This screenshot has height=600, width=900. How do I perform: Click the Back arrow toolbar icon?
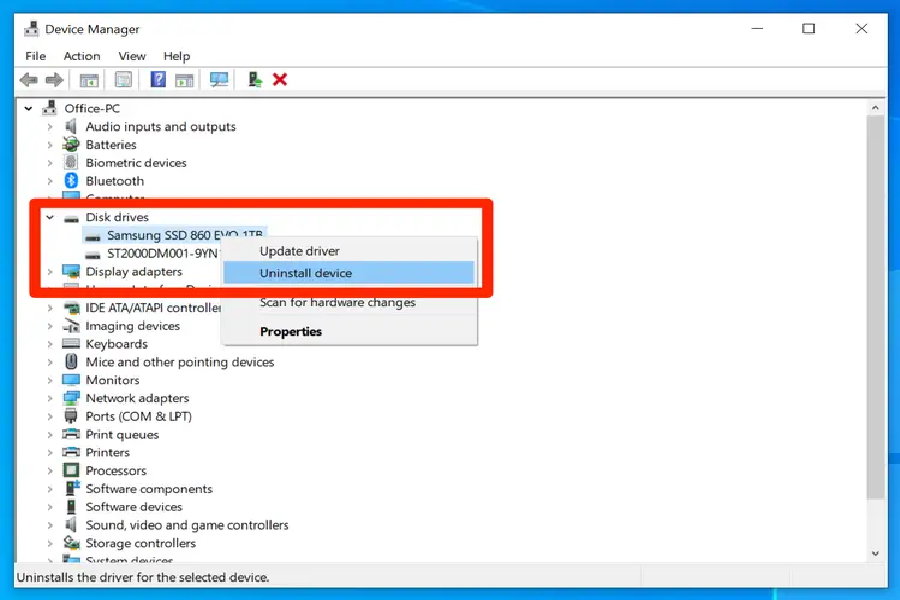point(28,80)
